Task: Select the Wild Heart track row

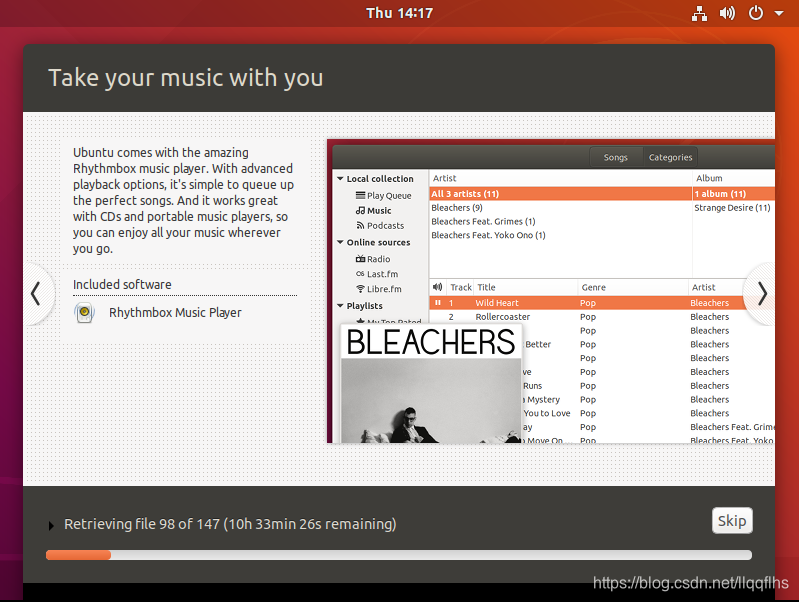Action: point(586,303)
